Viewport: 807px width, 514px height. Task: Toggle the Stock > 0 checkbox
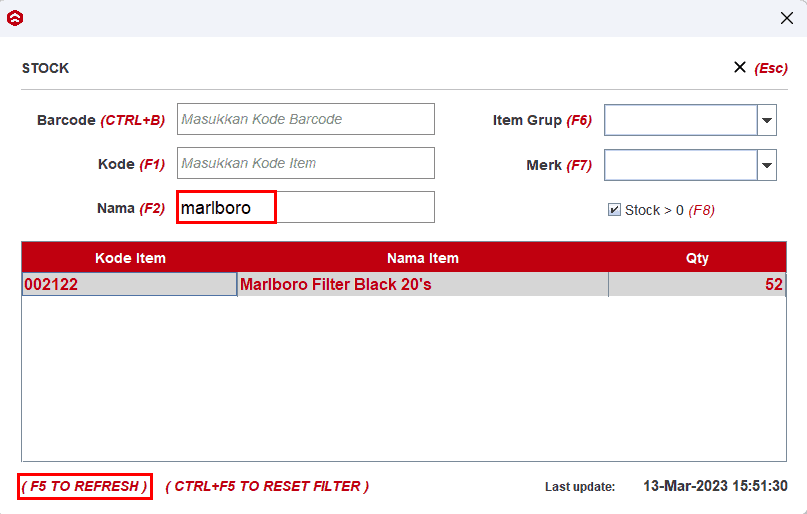point(614,210)
